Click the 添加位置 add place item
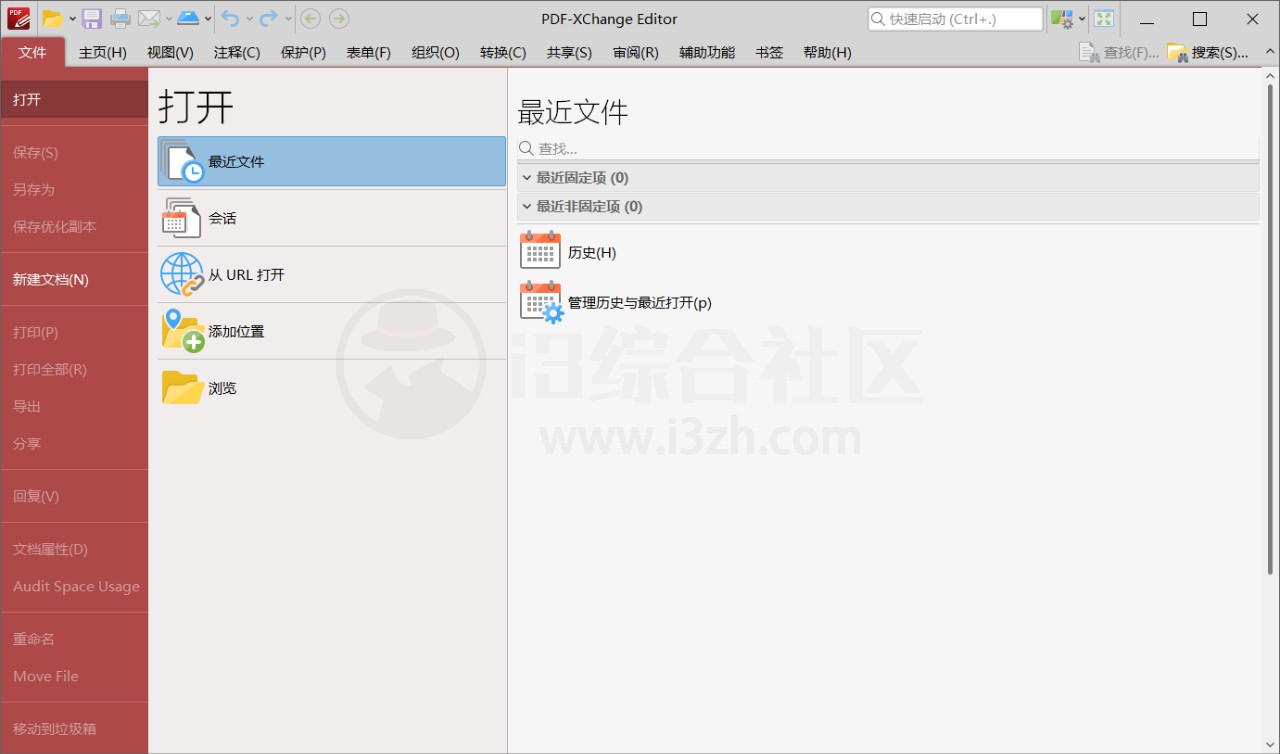This screenshot has width=1280, height=754. click(x=332, y=331)
